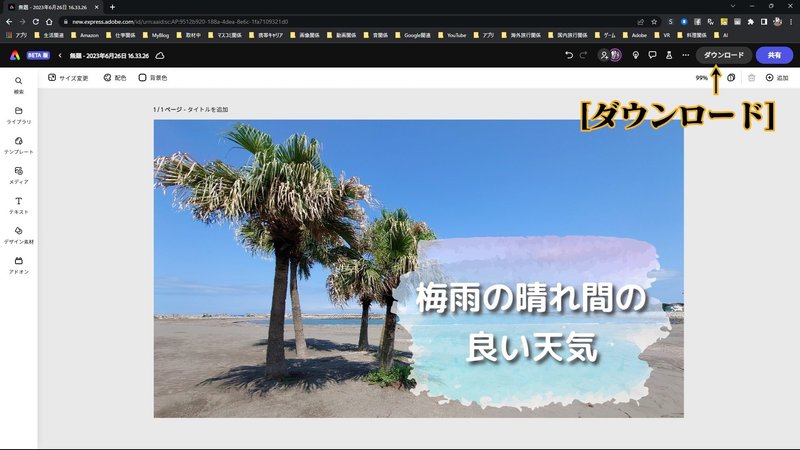
Task: Open the ゲーム bookmark folder
Action: (605, 35)
